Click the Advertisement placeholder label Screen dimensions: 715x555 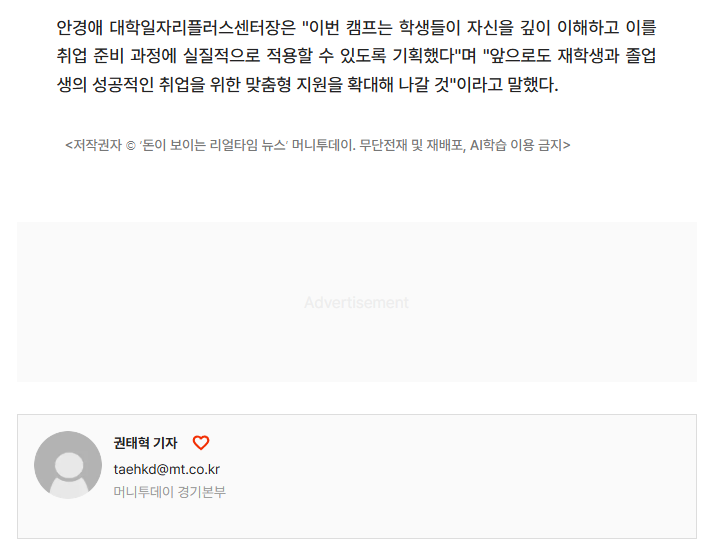tap(357, 302)
